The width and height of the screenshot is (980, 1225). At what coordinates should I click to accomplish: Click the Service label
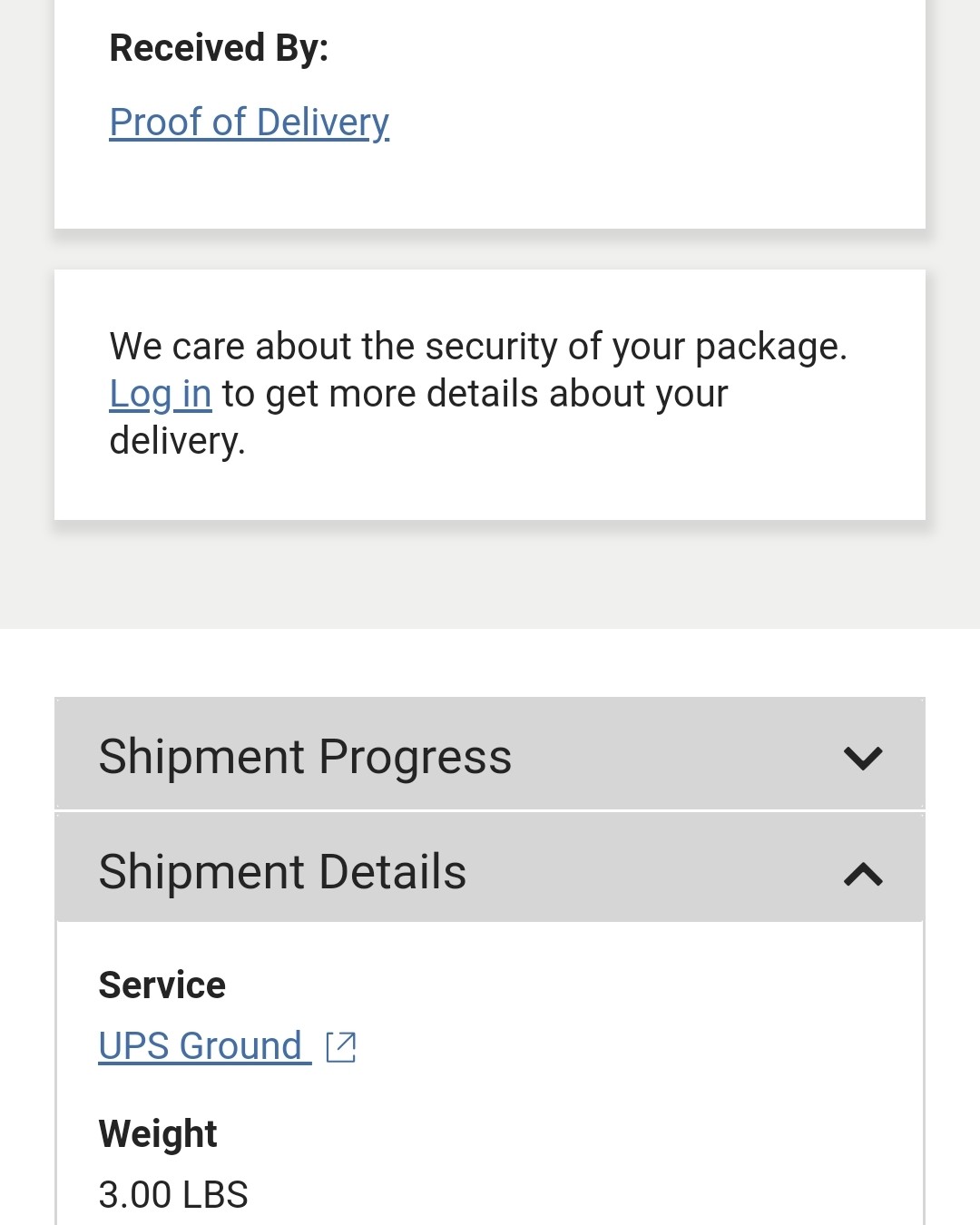point(162,985)
